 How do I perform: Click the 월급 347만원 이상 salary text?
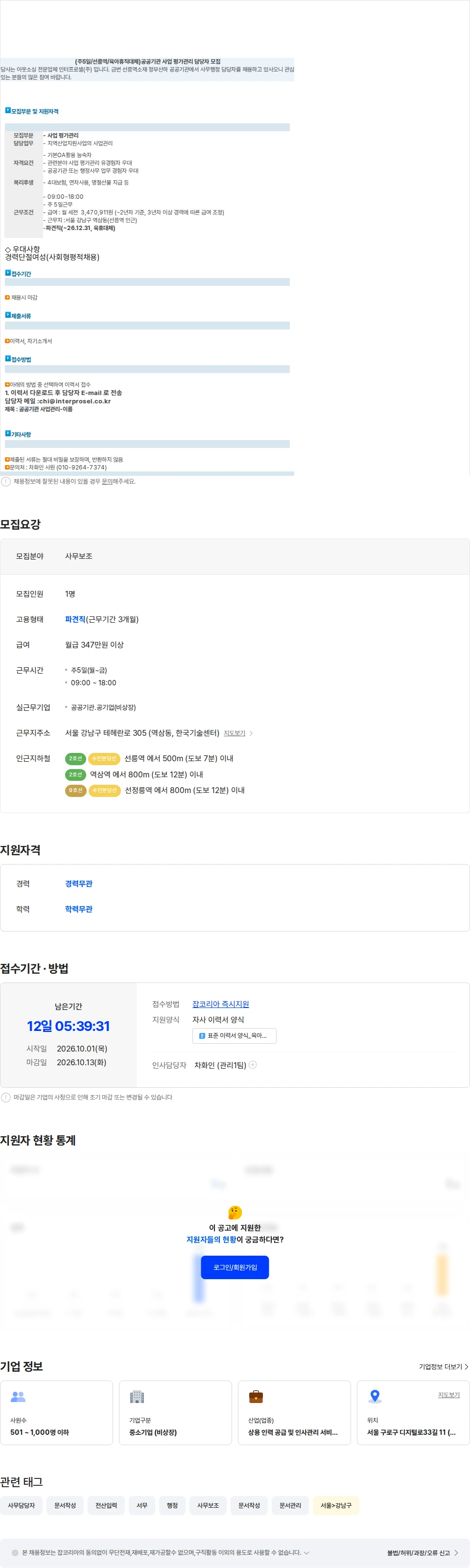click(94, 645)
